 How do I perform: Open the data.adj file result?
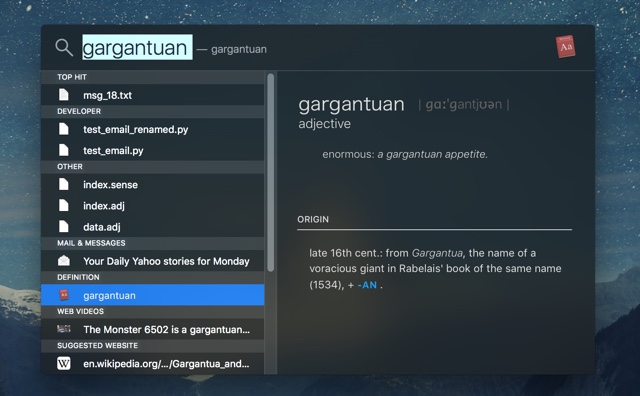(x=153, y=227)
